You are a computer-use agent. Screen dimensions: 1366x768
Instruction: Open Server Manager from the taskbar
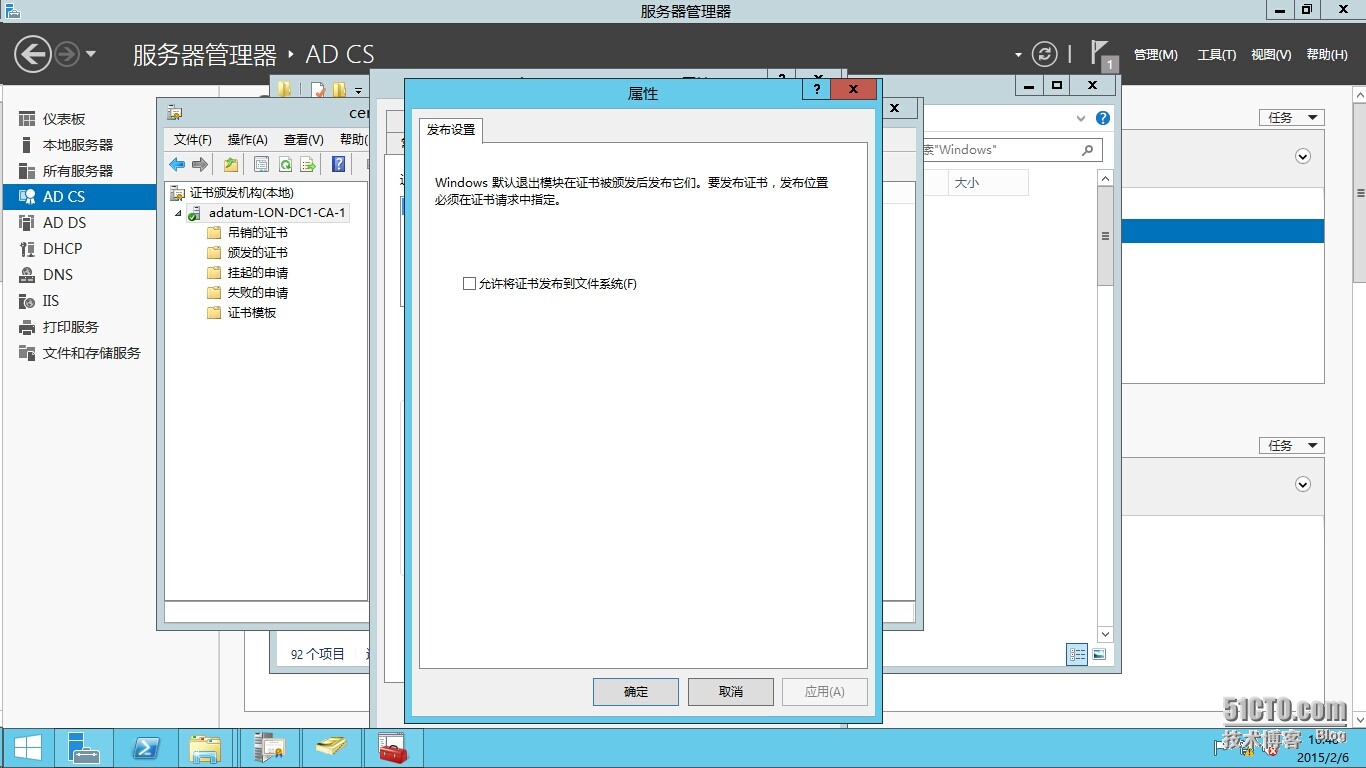(x=83, y=748)
